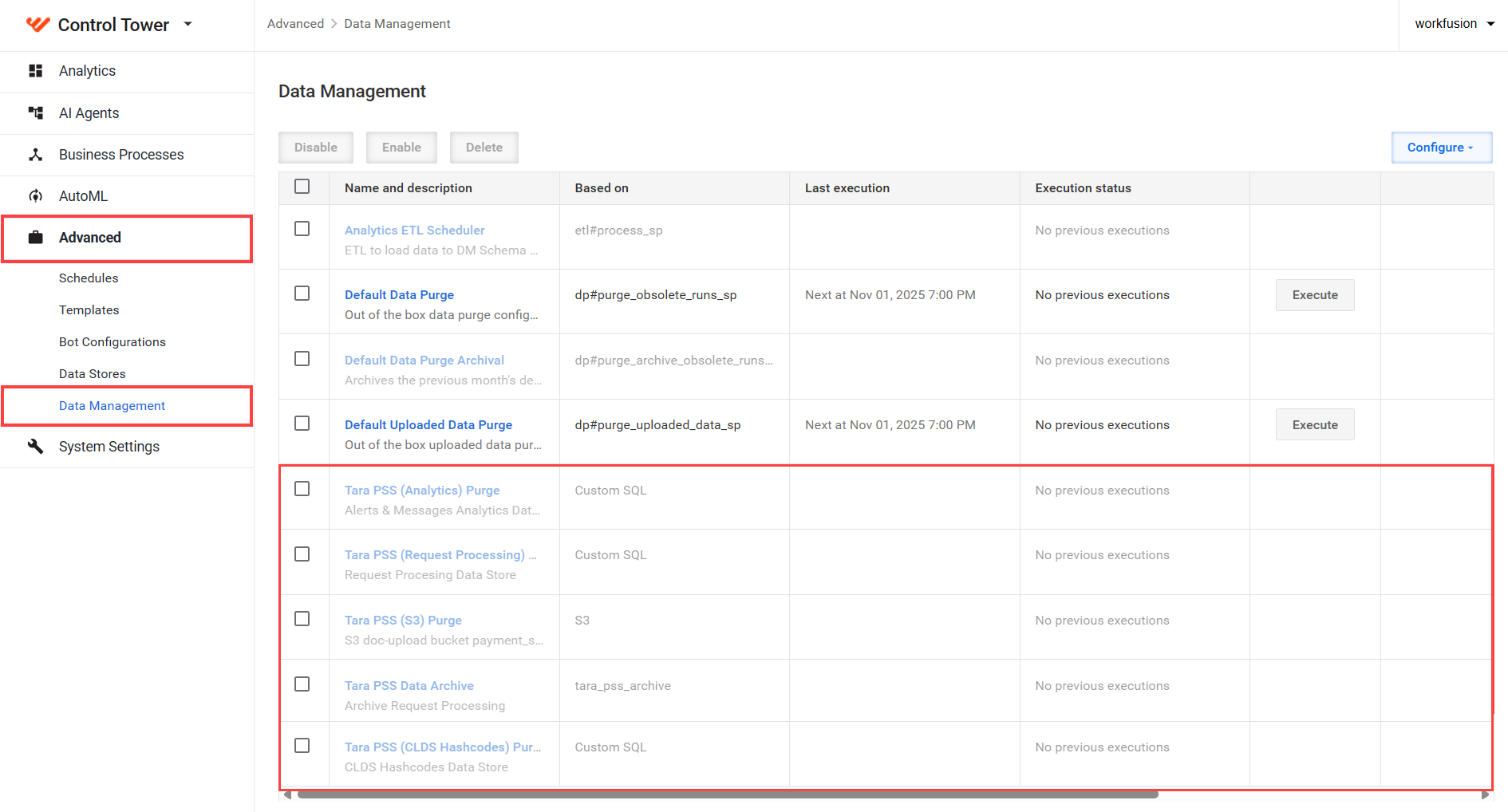1508x812 pixels.
Task: Open the Tara PSS (S3) Purge link
Action: pyautogui.click(x=403, y=621)
